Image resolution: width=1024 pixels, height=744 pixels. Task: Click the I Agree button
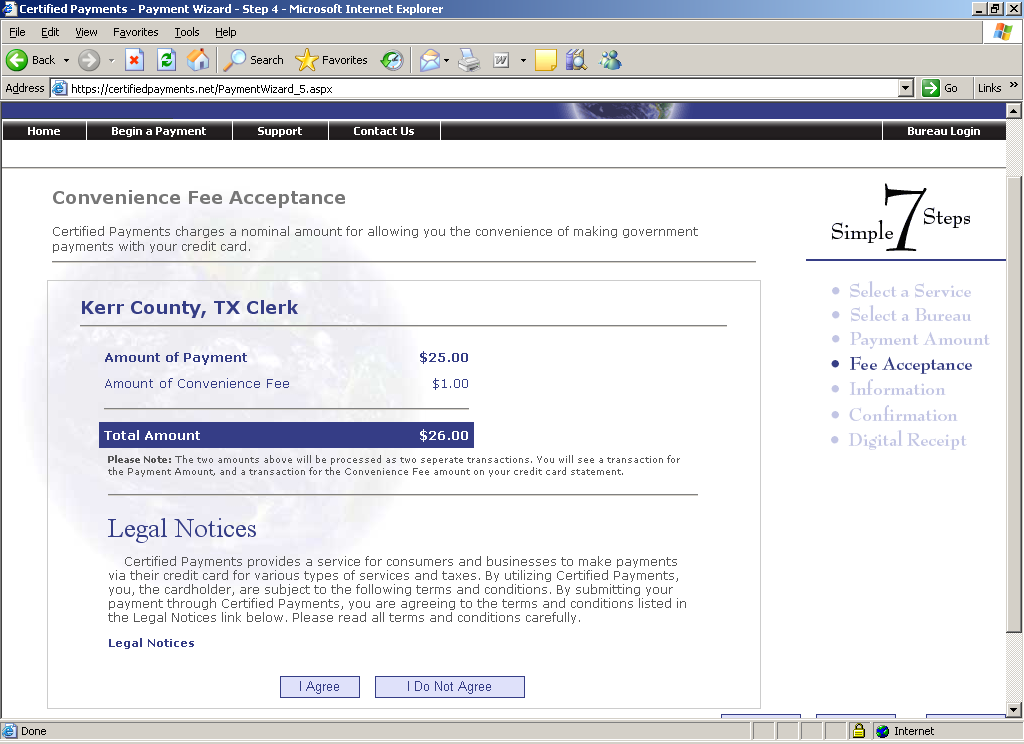coord(319,687)
